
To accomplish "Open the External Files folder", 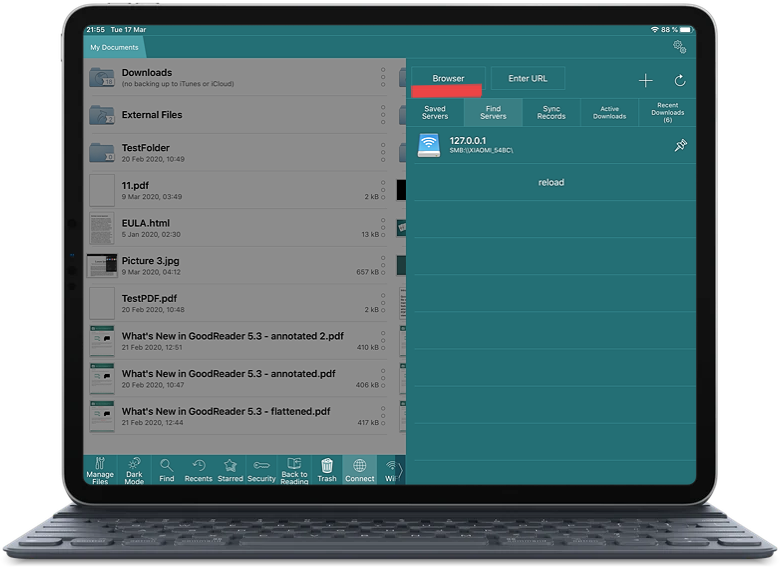I will [237, 115].
